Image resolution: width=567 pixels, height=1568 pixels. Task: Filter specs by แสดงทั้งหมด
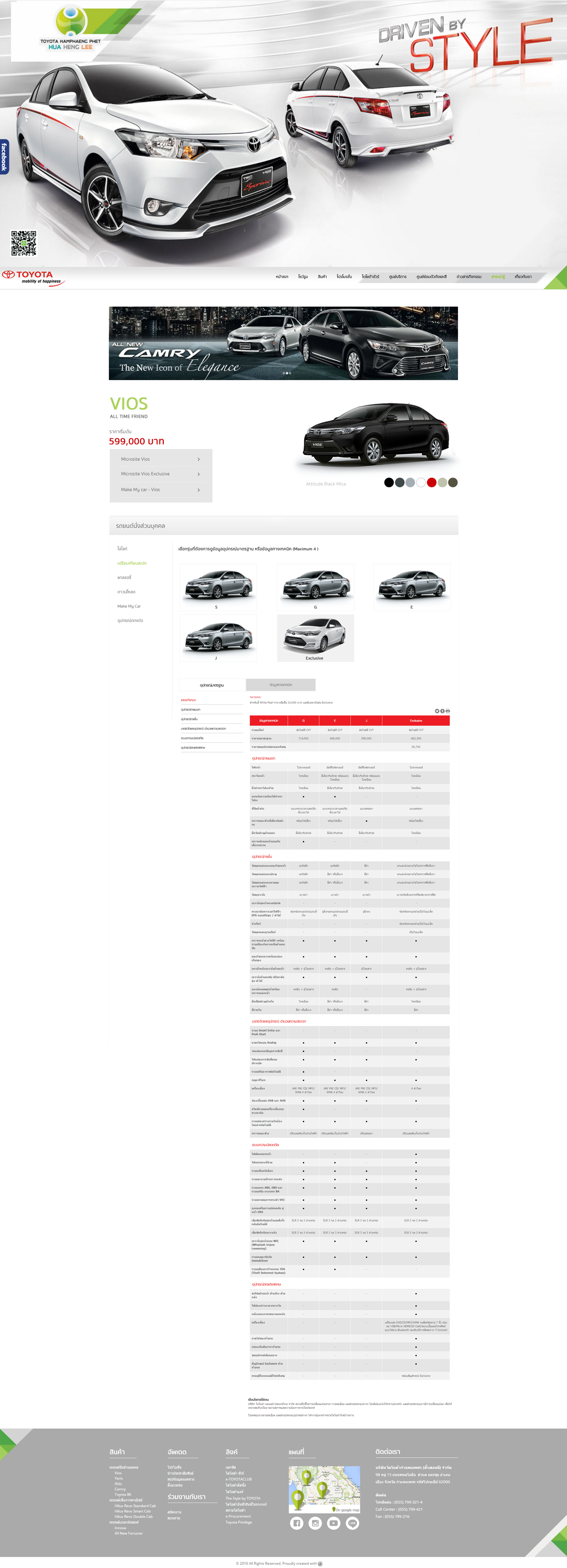(x=188, y=700)
